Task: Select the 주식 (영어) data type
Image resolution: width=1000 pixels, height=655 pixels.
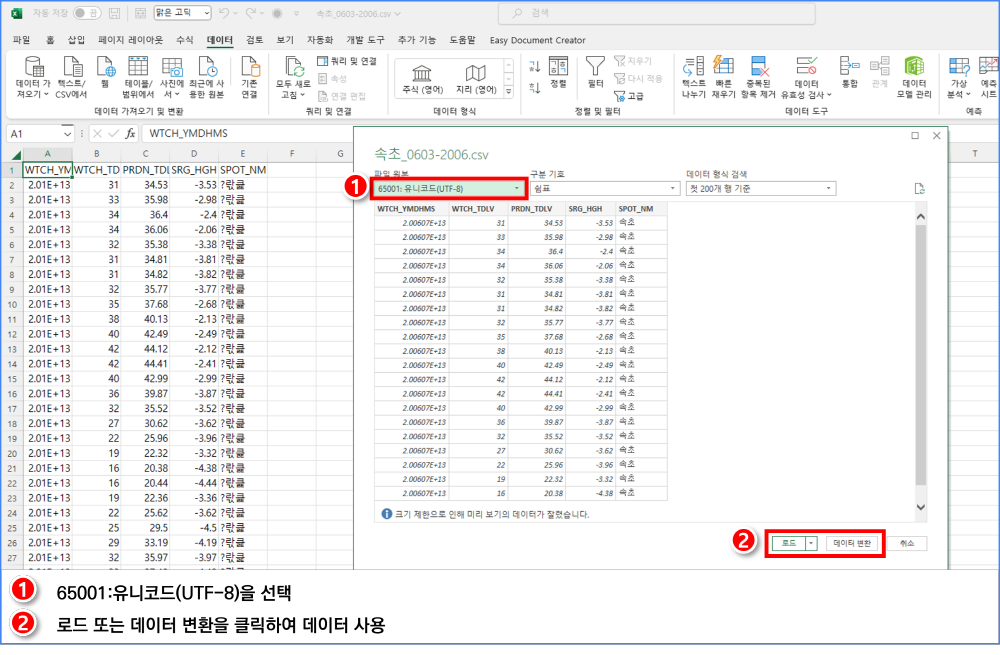Action: coord(423,78)
